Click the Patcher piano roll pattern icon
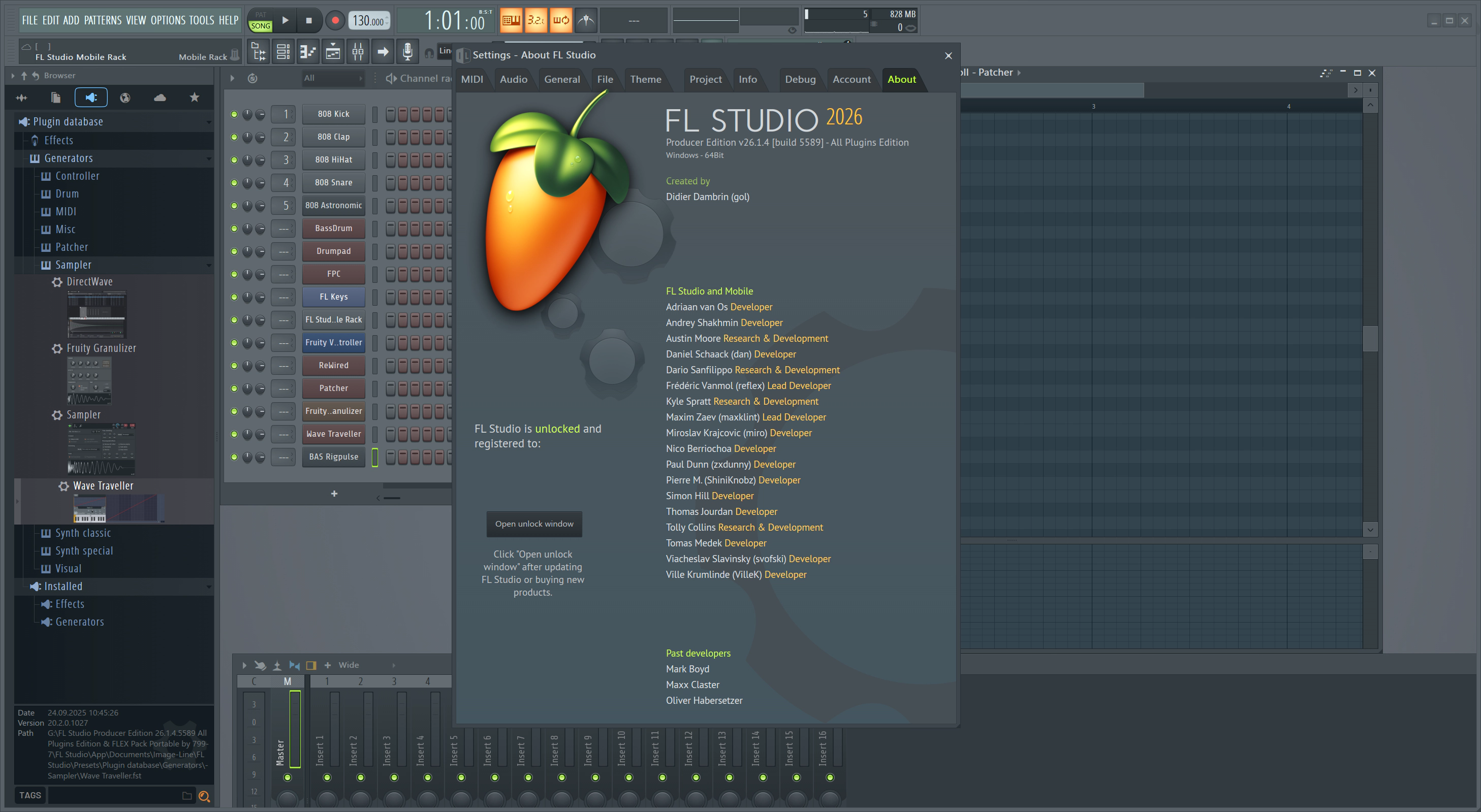This screenshot has width=1481, height=812. [1327, 73]
